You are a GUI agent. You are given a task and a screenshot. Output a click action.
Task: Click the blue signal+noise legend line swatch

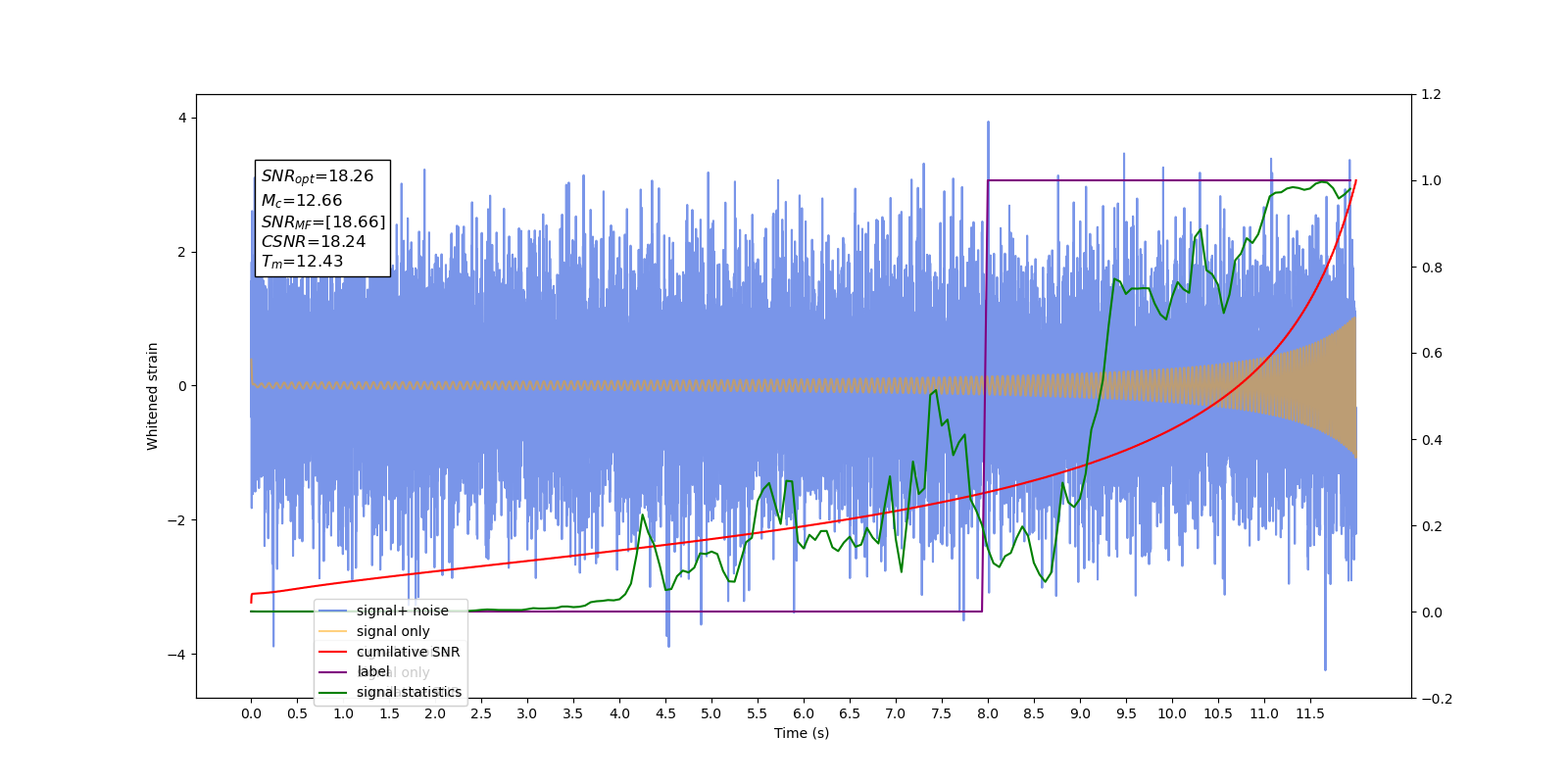pyautogui.click(x=333, y=611)
